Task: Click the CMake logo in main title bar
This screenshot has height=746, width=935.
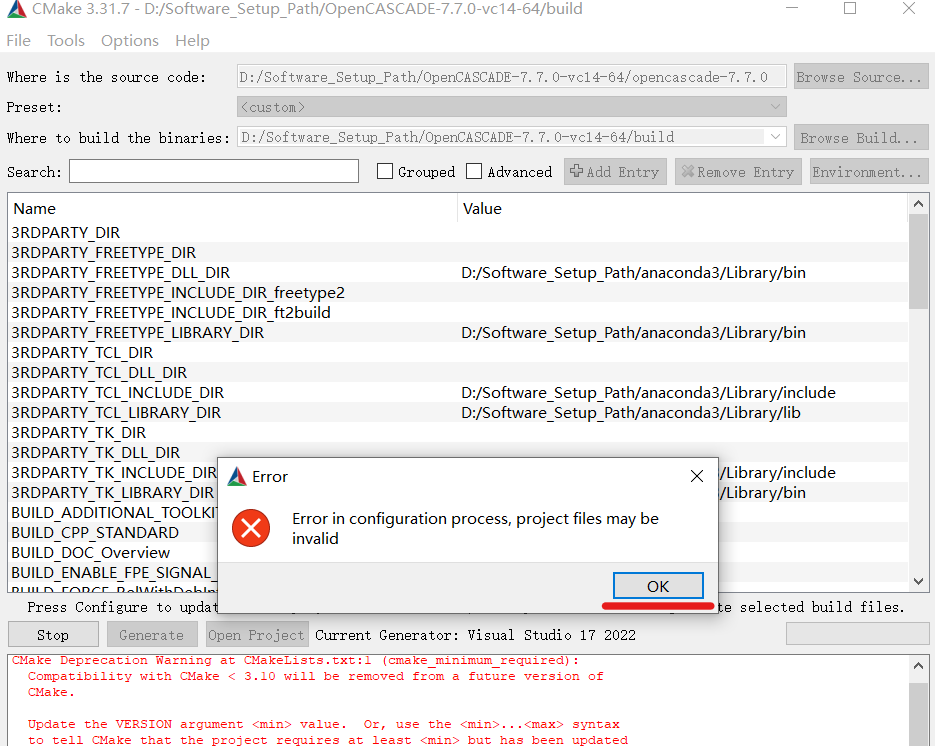Action: click(x=17, y=9)
